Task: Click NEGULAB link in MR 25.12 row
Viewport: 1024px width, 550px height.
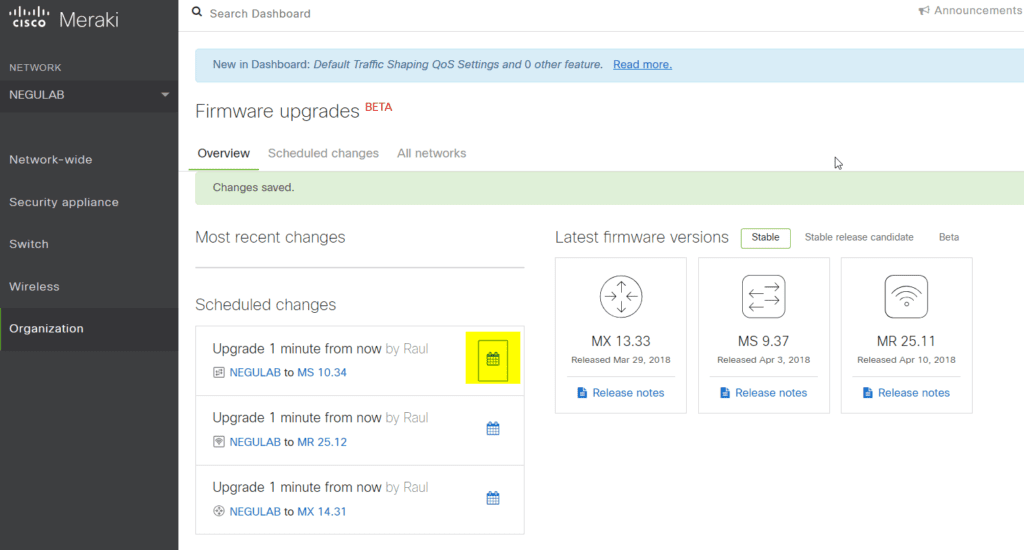Action: pos(255,442)
